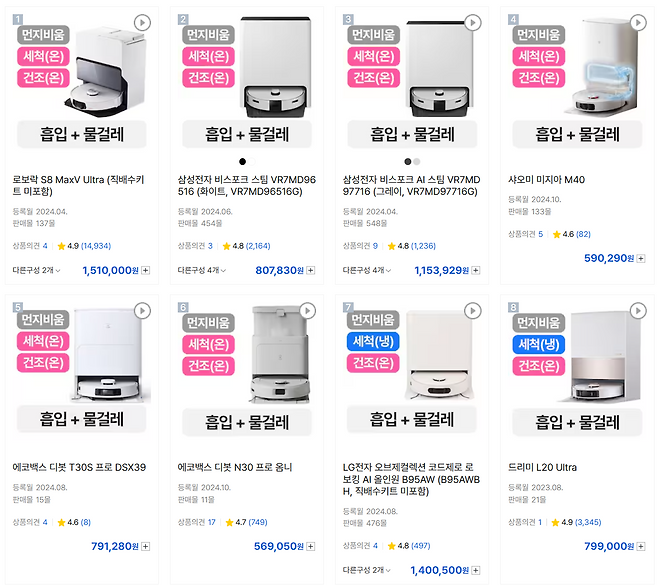Click plus icon beside 569,050원 price
The height and width of the screenshot is (585, 658).
point(311,547)
